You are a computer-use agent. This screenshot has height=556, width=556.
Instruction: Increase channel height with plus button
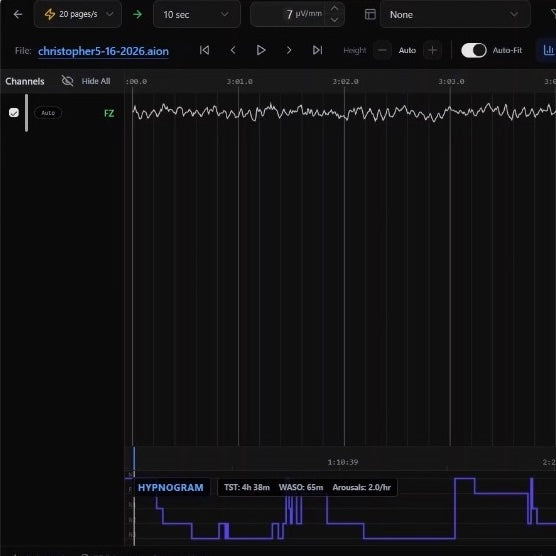click(432, 50)
